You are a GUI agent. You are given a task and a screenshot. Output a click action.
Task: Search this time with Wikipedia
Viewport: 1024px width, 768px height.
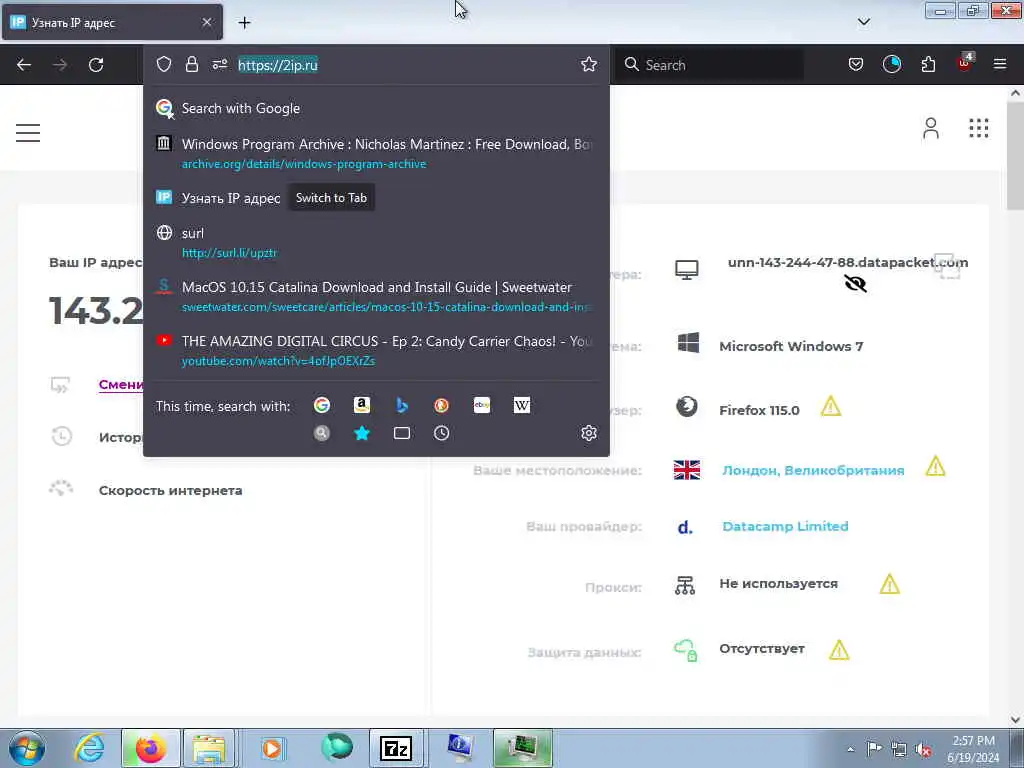522,406
